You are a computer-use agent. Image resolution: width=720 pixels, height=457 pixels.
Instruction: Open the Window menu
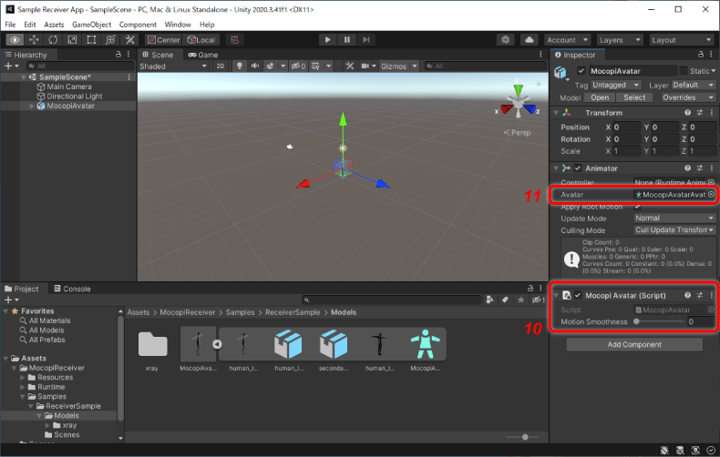[x=178, y=24]
